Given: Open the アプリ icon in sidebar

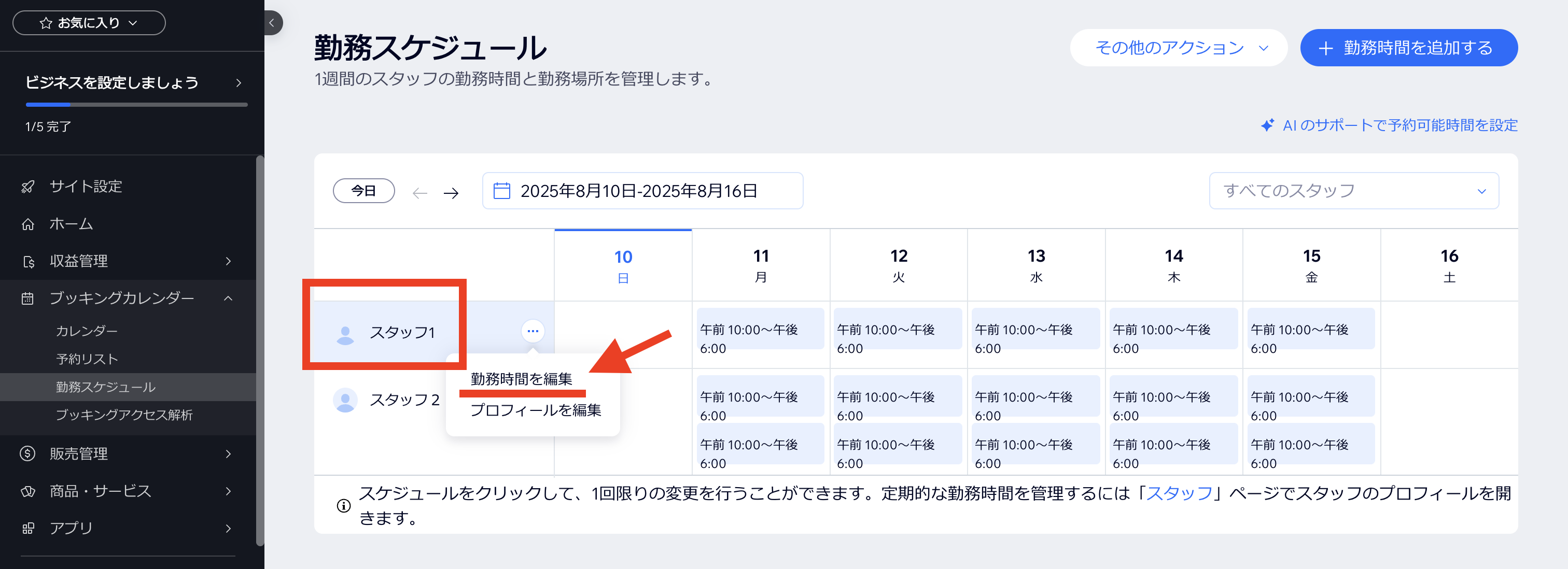Looking at the screenshot, I should click(x=28, y=528).
